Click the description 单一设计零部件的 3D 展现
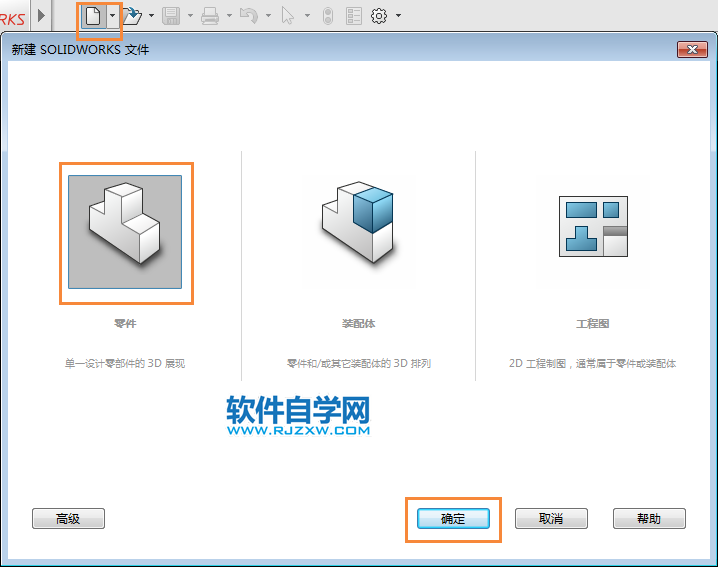718x567 pixels. [x=125, y=364]
